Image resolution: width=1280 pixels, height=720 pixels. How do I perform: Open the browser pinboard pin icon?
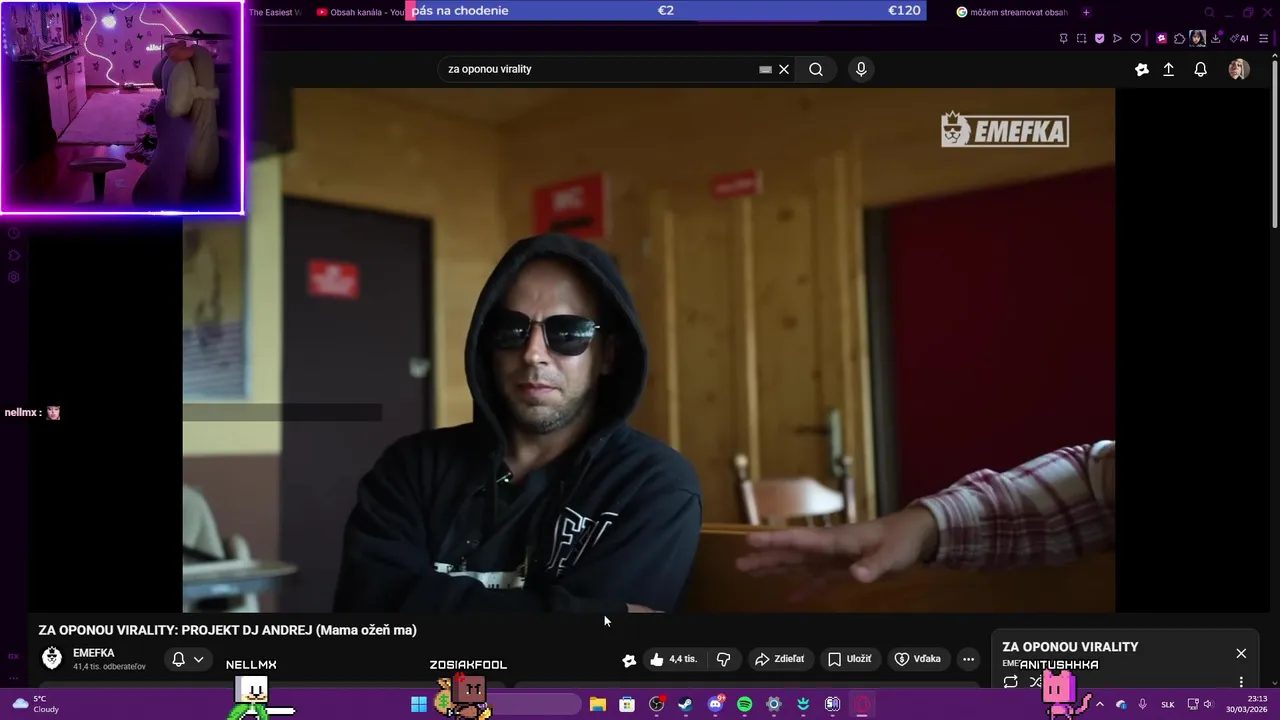pos(1063,38)
